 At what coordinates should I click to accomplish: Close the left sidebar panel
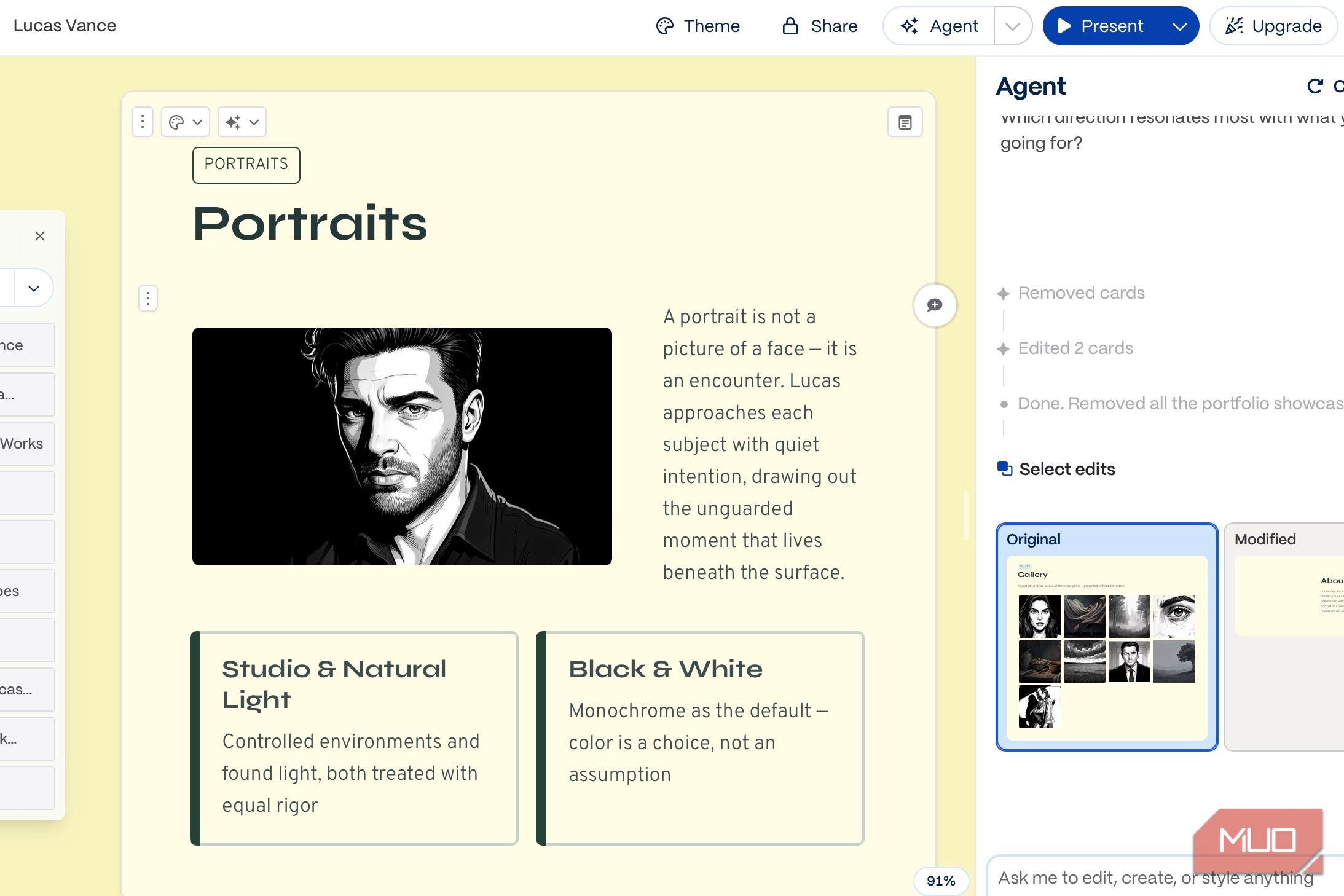[40, 236]
